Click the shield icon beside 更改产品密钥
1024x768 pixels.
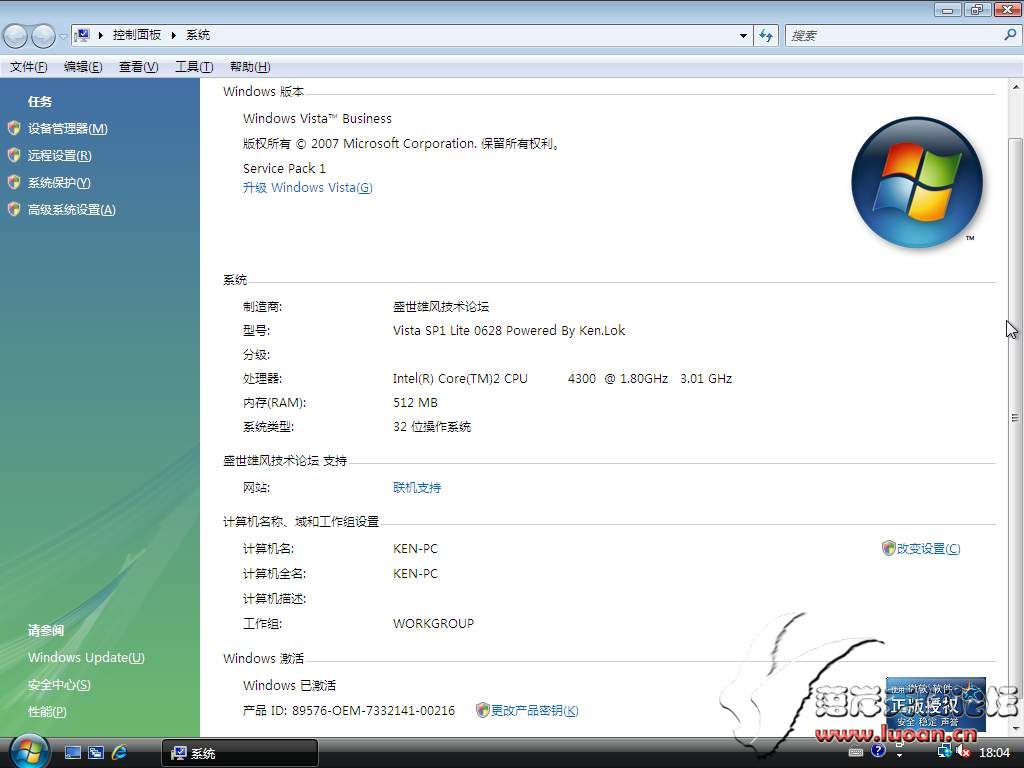pyautogui.click(x=483, y=710)
